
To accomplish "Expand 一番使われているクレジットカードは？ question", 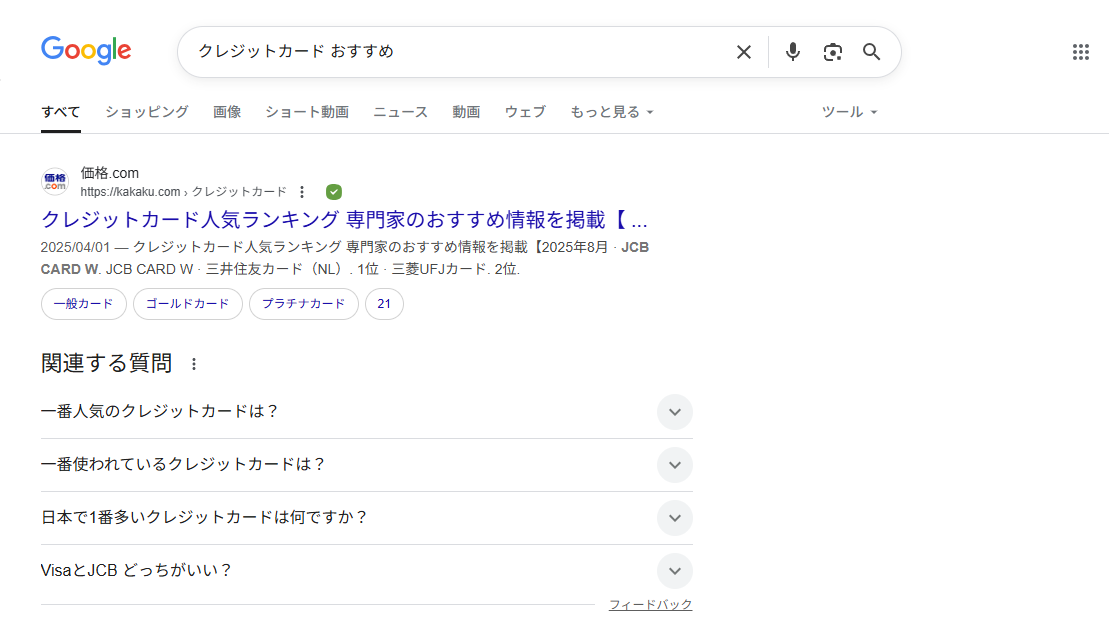I will pyautogui.click(x=366, y=465).
